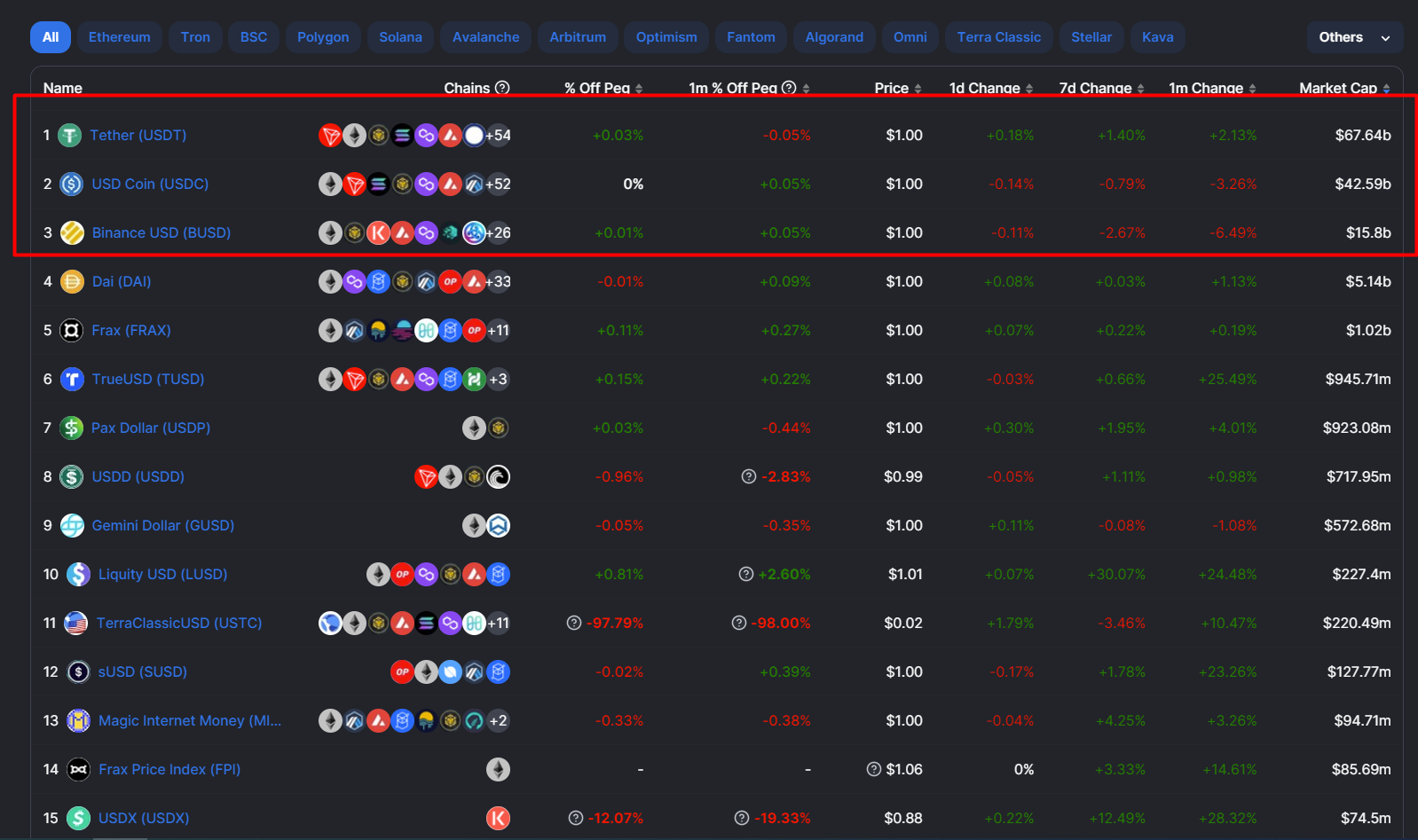Filter stablecoins by Tron chain
The image size is (1418, 840).
click(x=195, y=37)
